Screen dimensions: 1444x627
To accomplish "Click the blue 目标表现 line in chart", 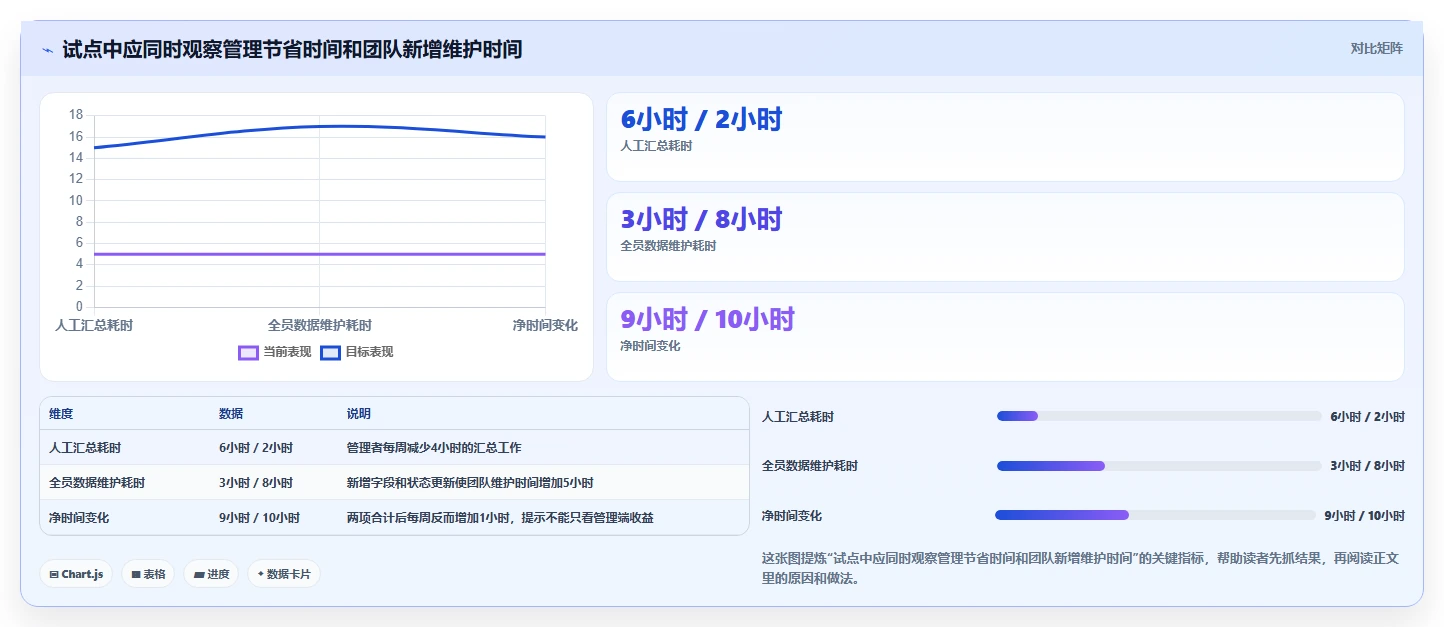I will pyautogui.click(x=320, y=126).
